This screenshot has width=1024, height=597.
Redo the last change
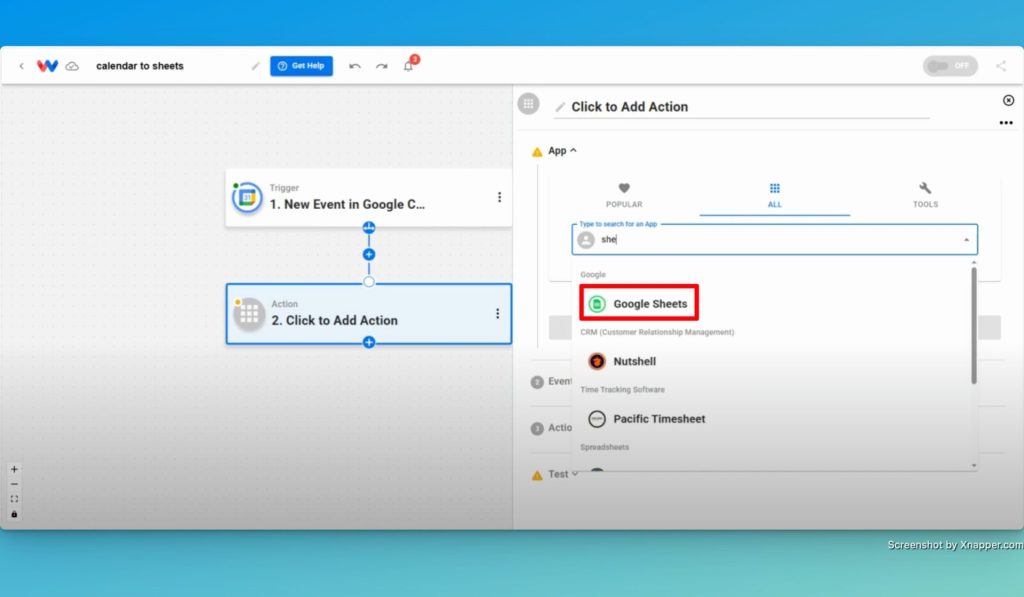(381, 66)
